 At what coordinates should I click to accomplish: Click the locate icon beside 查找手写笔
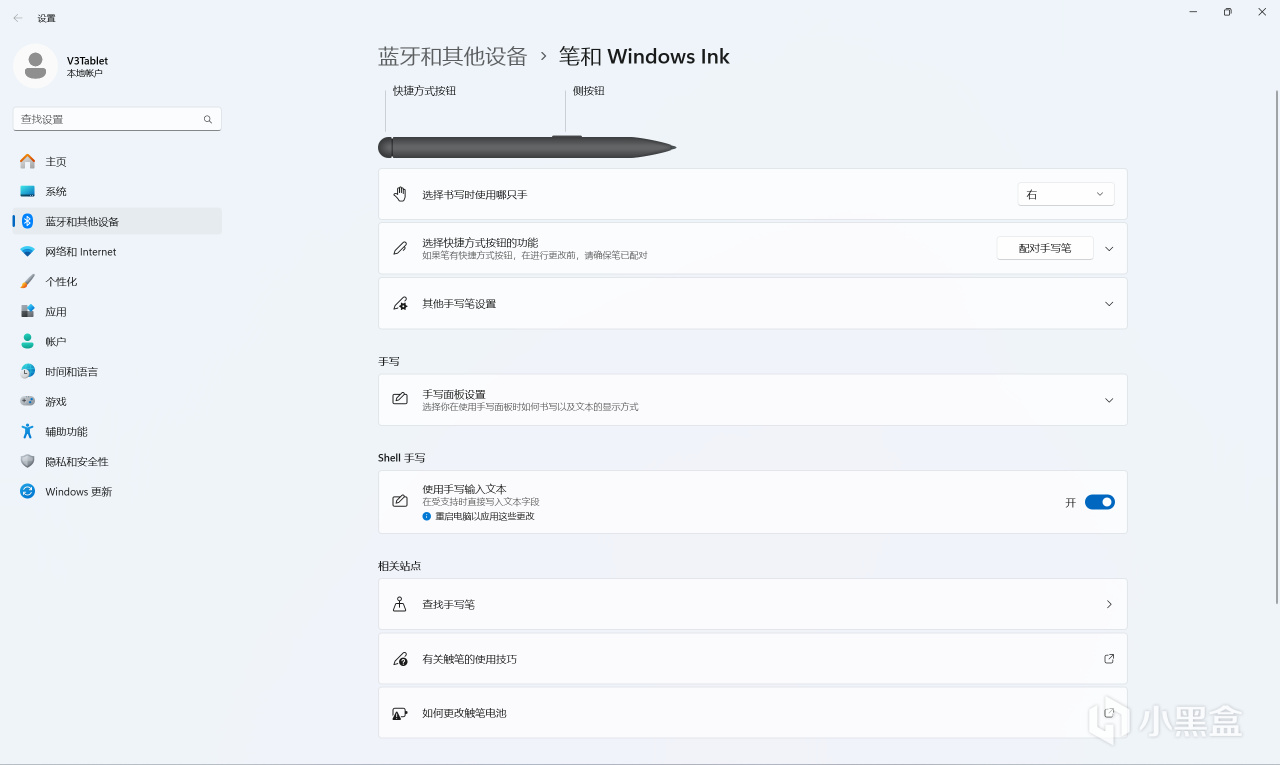click(400, 604)
